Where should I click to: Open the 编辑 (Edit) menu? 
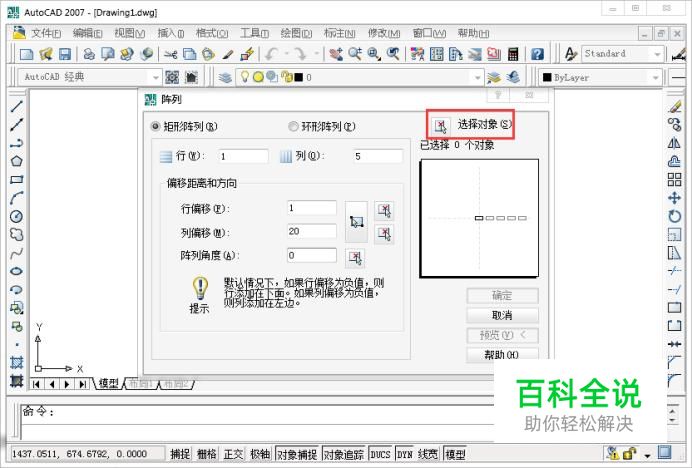point(87,33)
